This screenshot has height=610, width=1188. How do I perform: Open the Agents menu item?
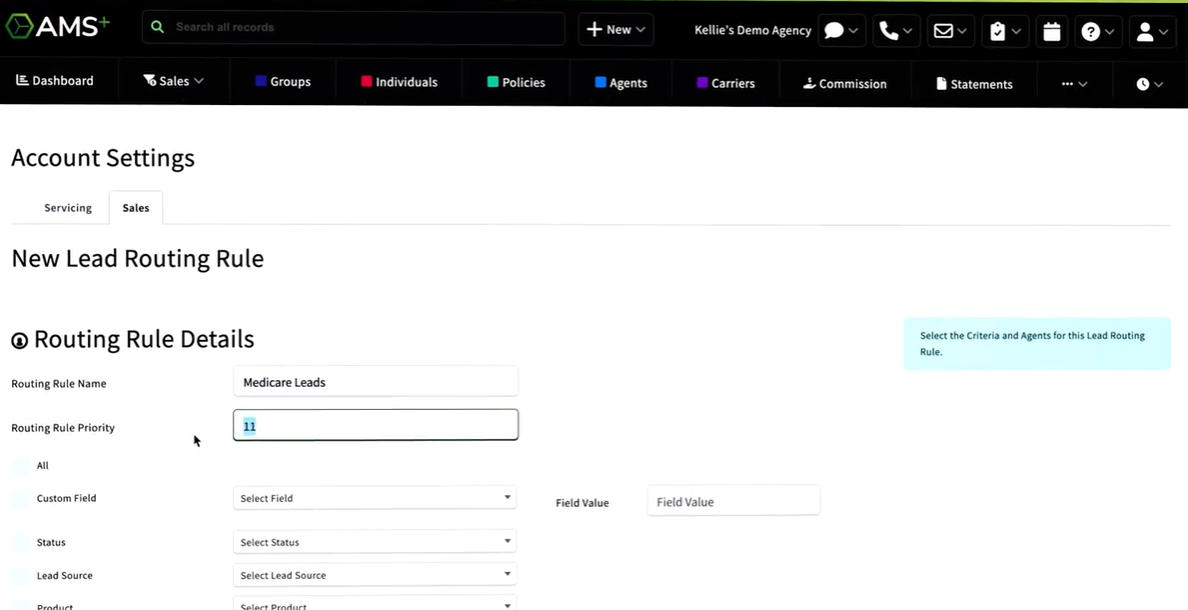(621, 83)
